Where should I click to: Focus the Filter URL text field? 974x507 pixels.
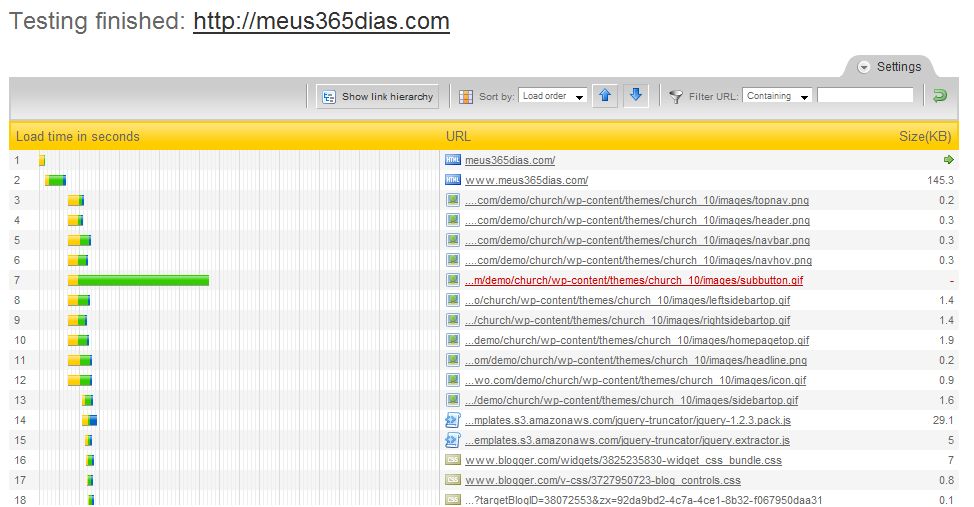coord(865,95)
